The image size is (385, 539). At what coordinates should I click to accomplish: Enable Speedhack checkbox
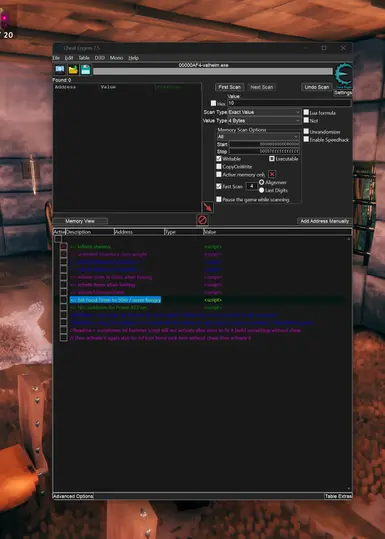click(306, 139)
